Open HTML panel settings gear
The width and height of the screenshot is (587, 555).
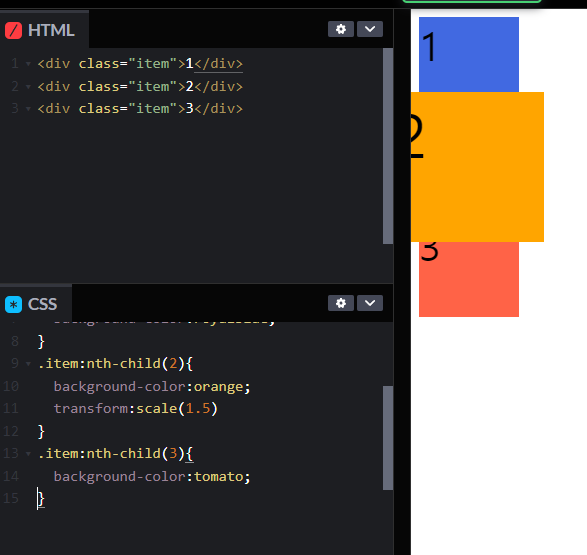click(341, 29)
